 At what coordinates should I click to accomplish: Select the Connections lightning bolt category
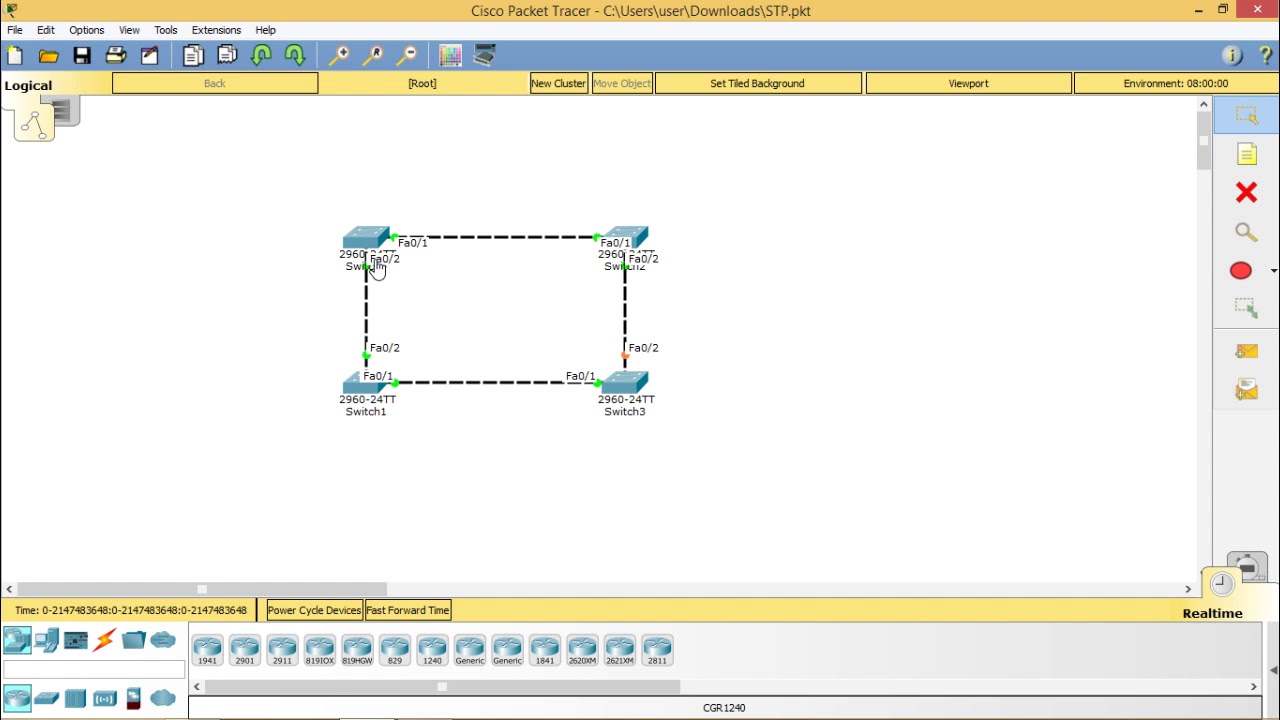tap(104, 640)
